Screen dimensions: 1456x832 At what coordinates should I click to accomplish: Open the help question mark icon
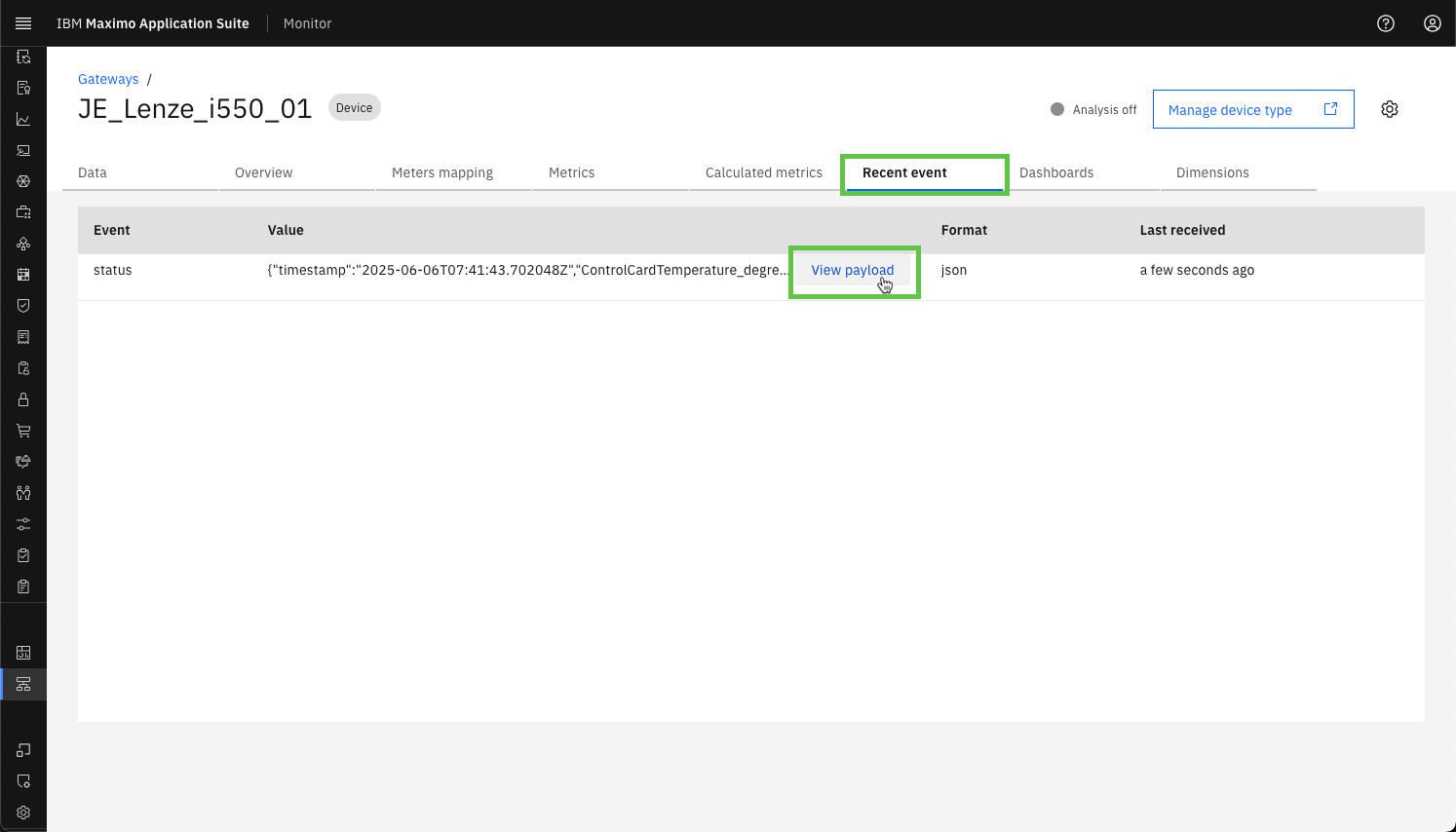coord(1386,23)
